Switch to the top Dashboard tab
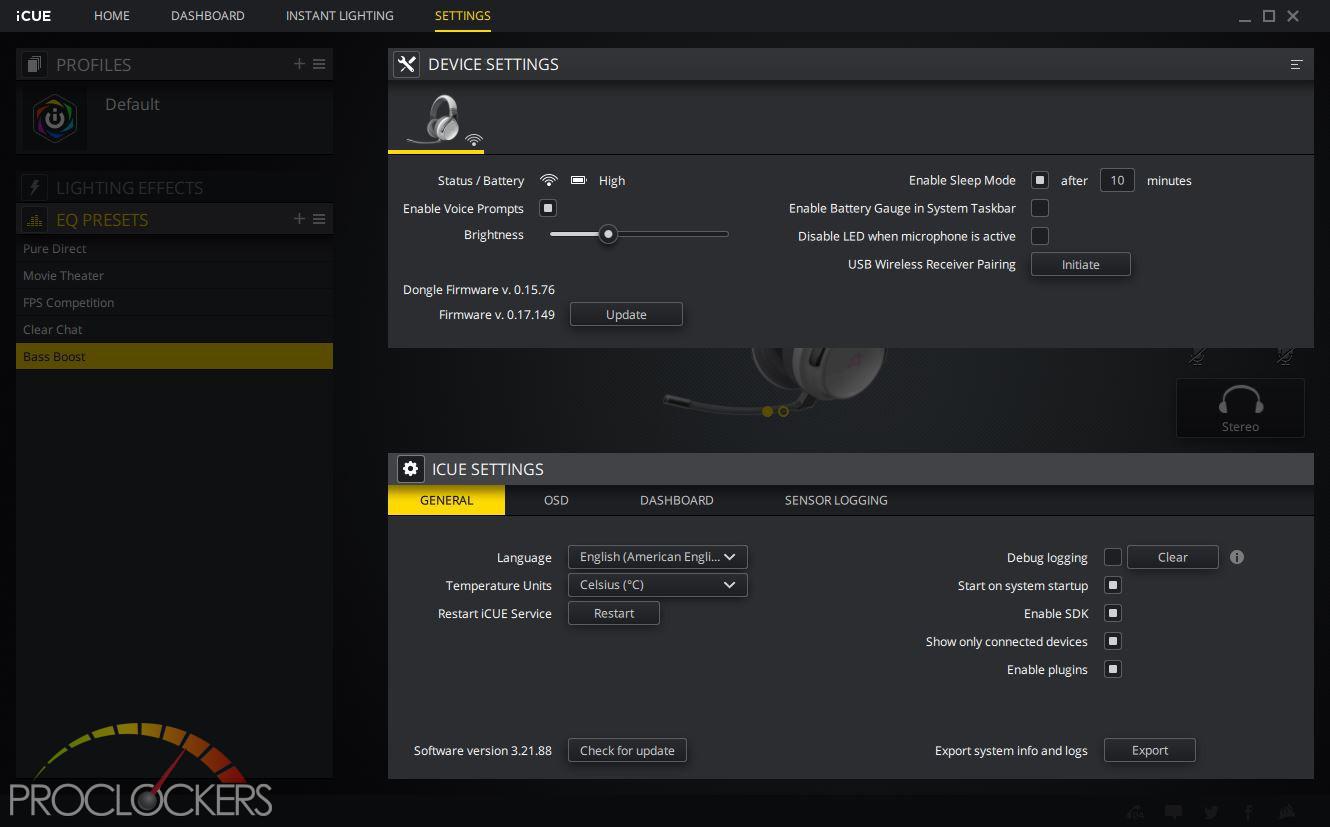This screenshot has width=1330, height=827. [x=208, y=16]
